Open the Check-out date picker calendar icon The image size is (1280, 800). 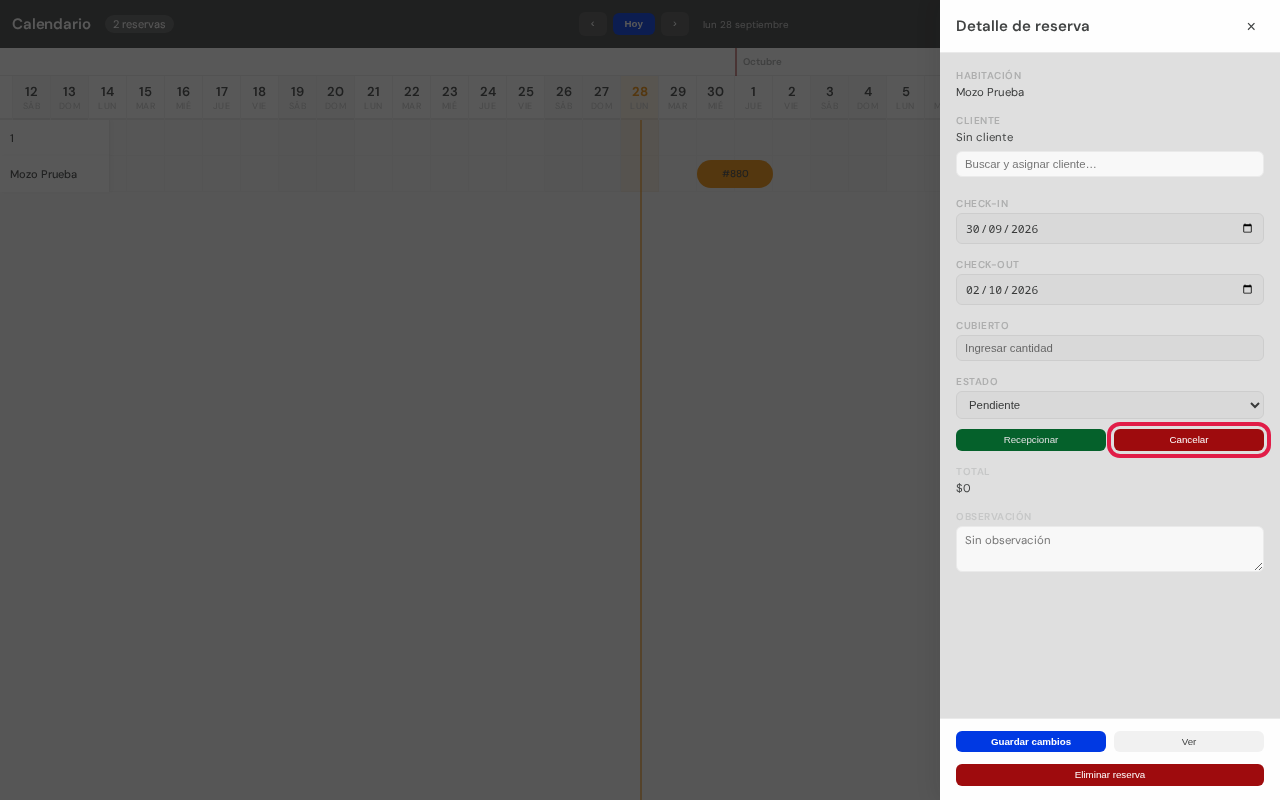coord(1247,289)
